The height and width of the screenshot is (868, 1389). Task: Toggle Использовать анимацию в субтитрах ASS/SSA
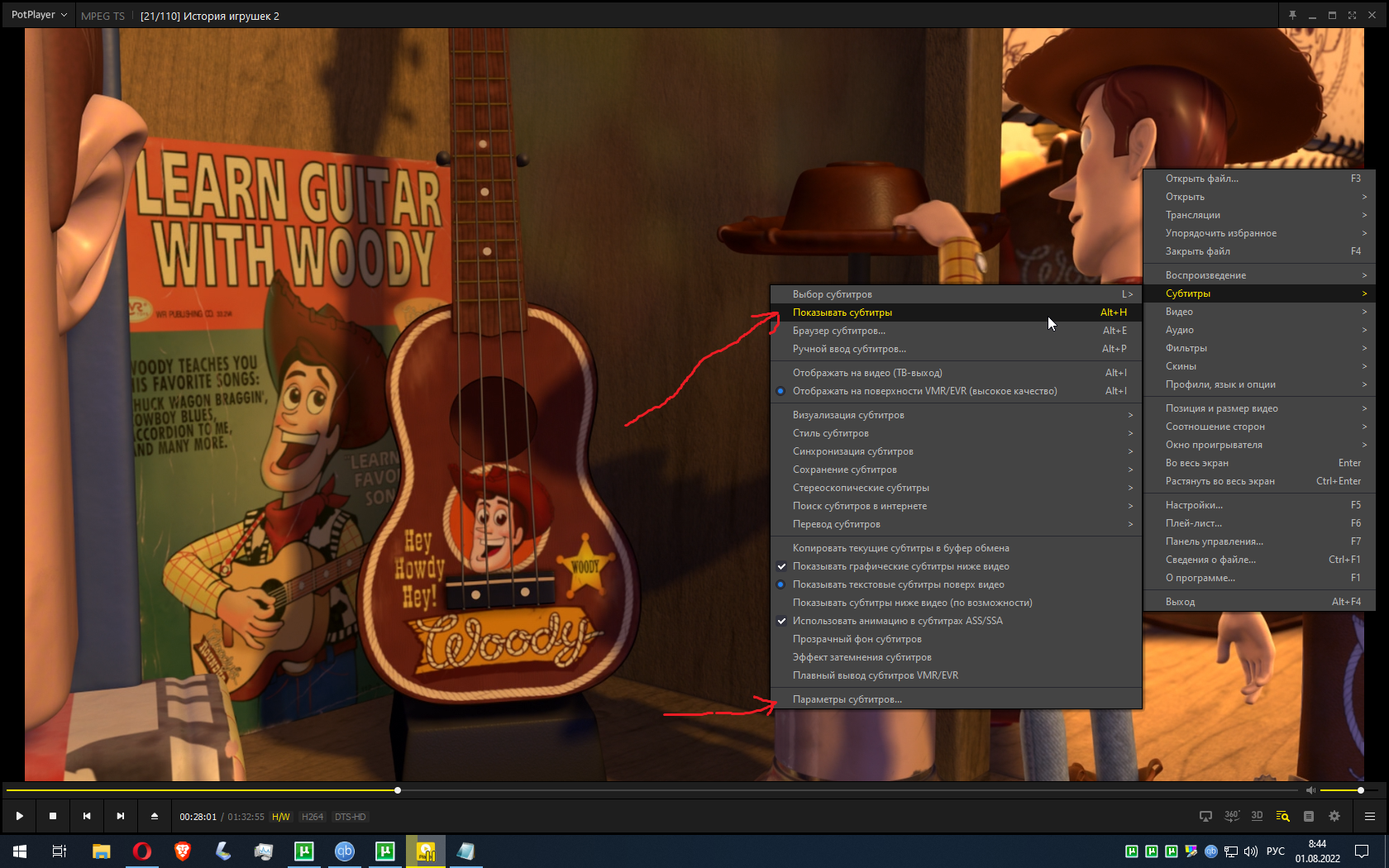point(956,621)
